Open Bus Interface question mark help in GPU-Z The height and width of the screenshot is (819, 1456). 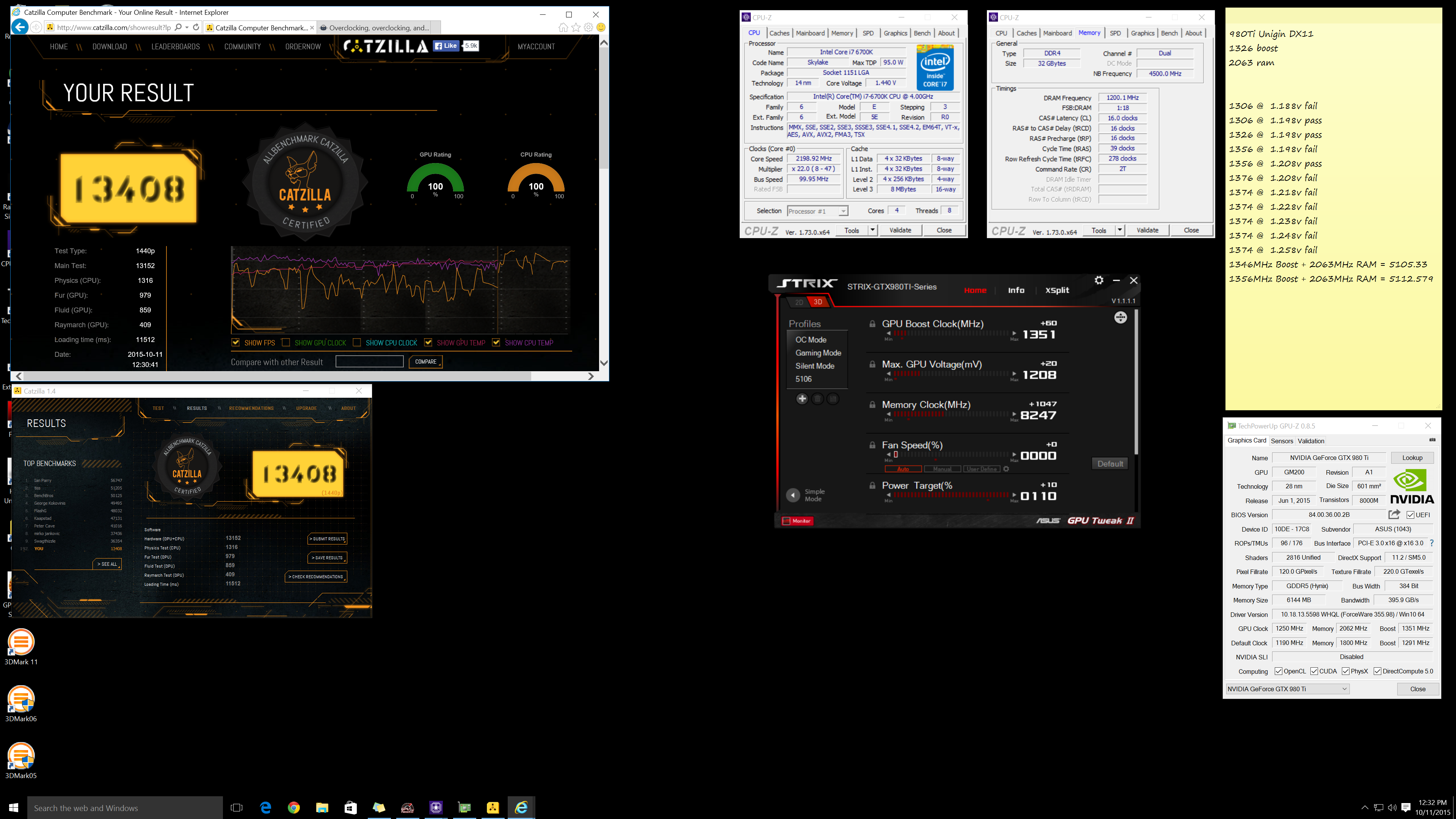pyautogui.click(x=1432, y=543)
